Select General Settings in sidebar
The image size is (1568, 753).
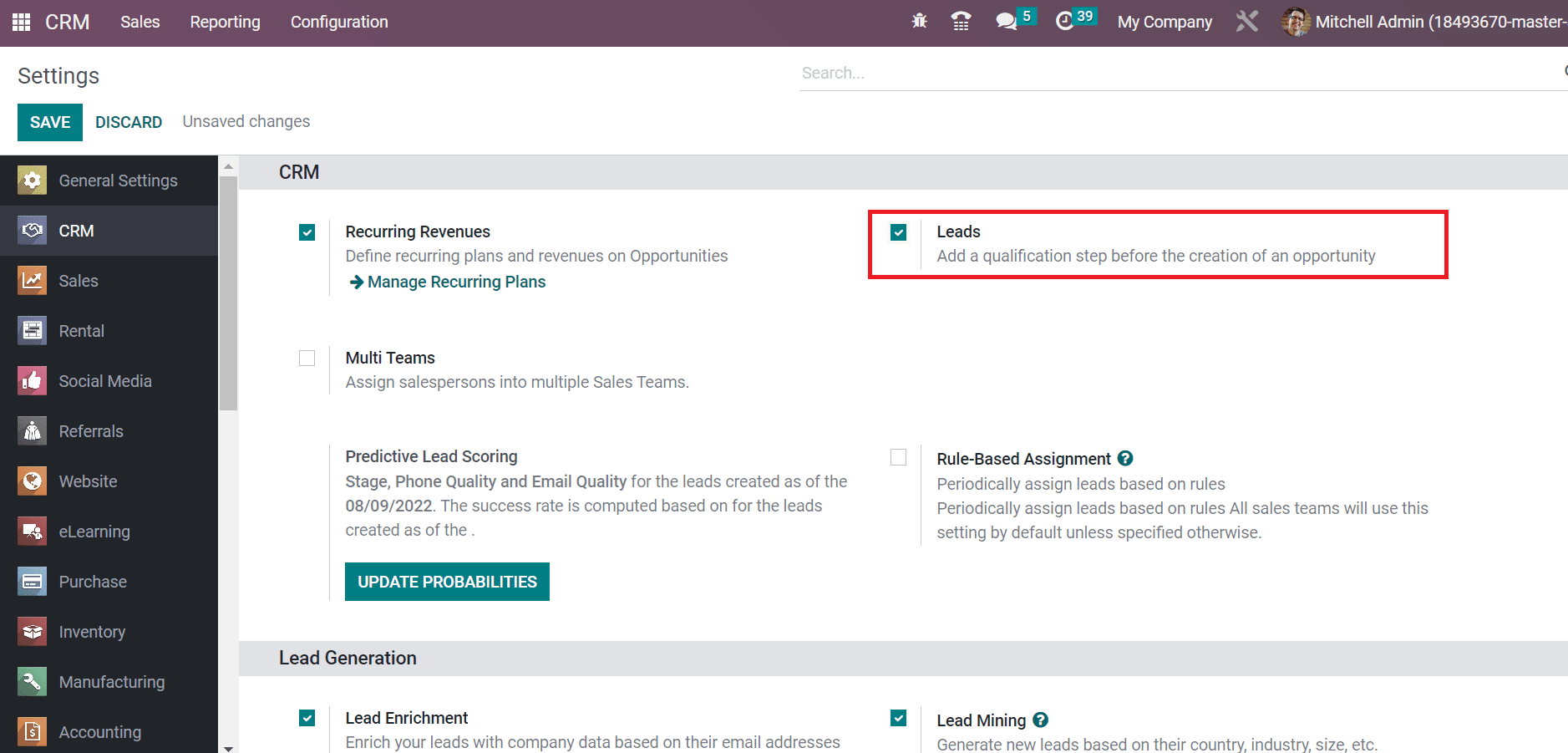click(109, 181)
